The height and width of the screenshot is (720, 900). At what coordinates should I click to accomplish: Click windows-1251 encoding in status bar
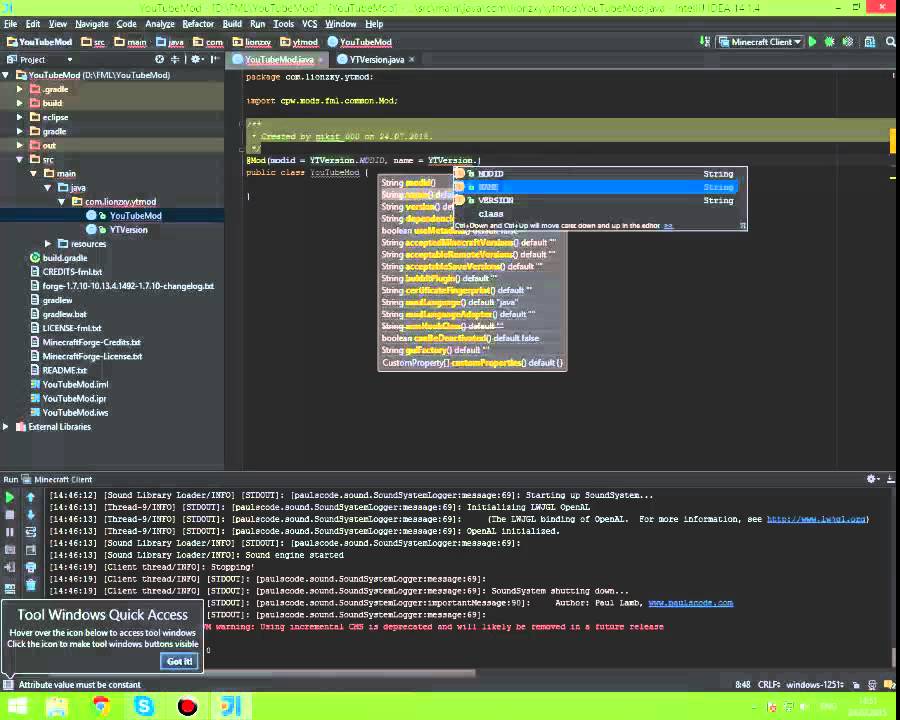(x=815, y=685)
